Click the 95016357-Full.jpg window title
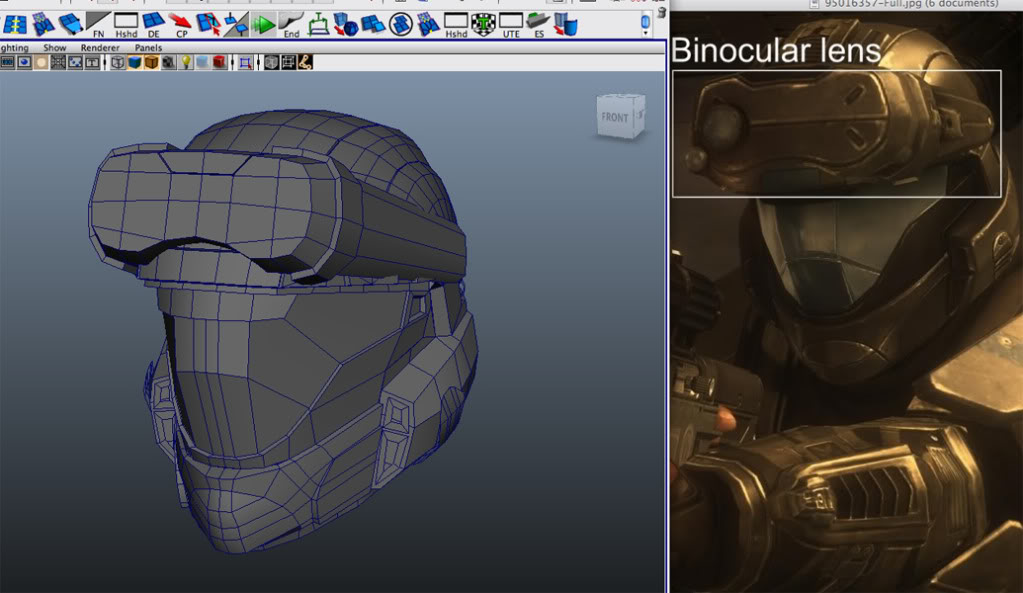The height and width of the screenshot is (593, 1023). pyautogui.click(x=911, y=3)
